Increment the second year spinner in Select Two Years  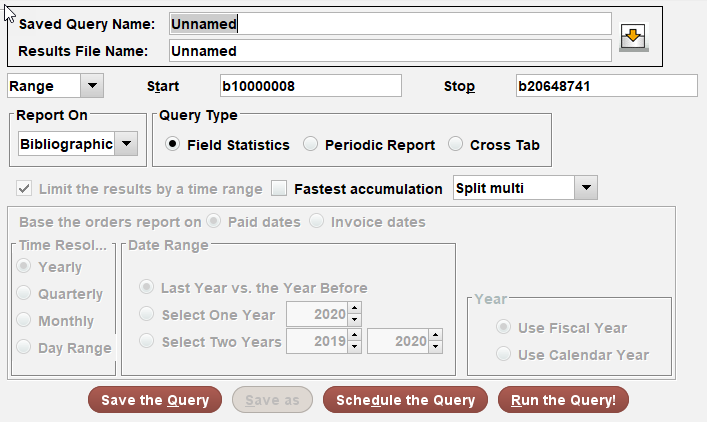[x=436, y=335]
